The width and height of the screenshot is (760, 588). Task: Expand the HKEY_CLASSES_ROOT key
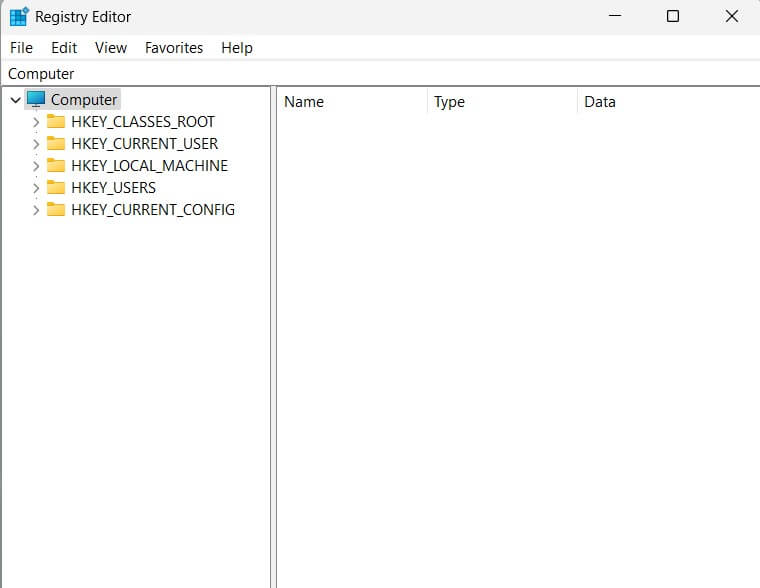pyautogui.click(x=36, y=122)
